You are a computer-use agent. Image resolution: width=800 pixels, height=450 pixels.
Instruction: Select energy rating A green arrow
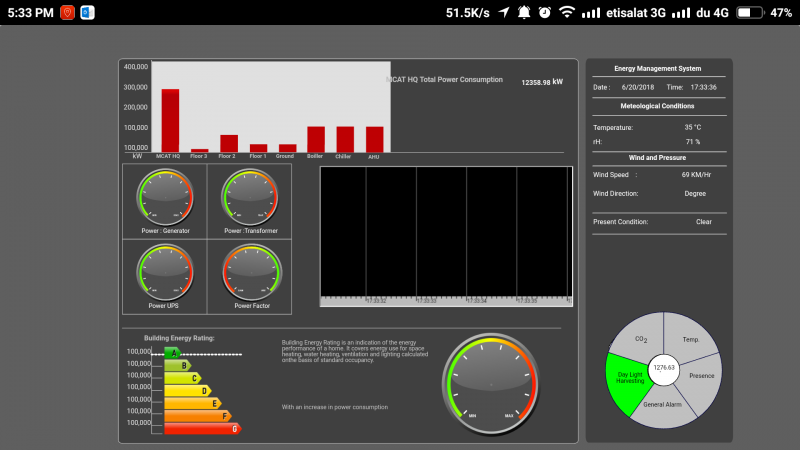(173, 353)
